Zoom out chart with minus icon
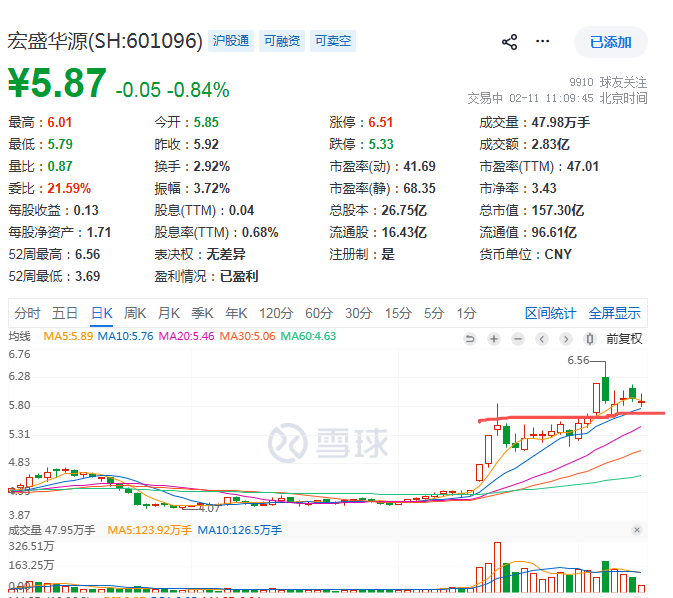673x598 pixels. (518, 339)
